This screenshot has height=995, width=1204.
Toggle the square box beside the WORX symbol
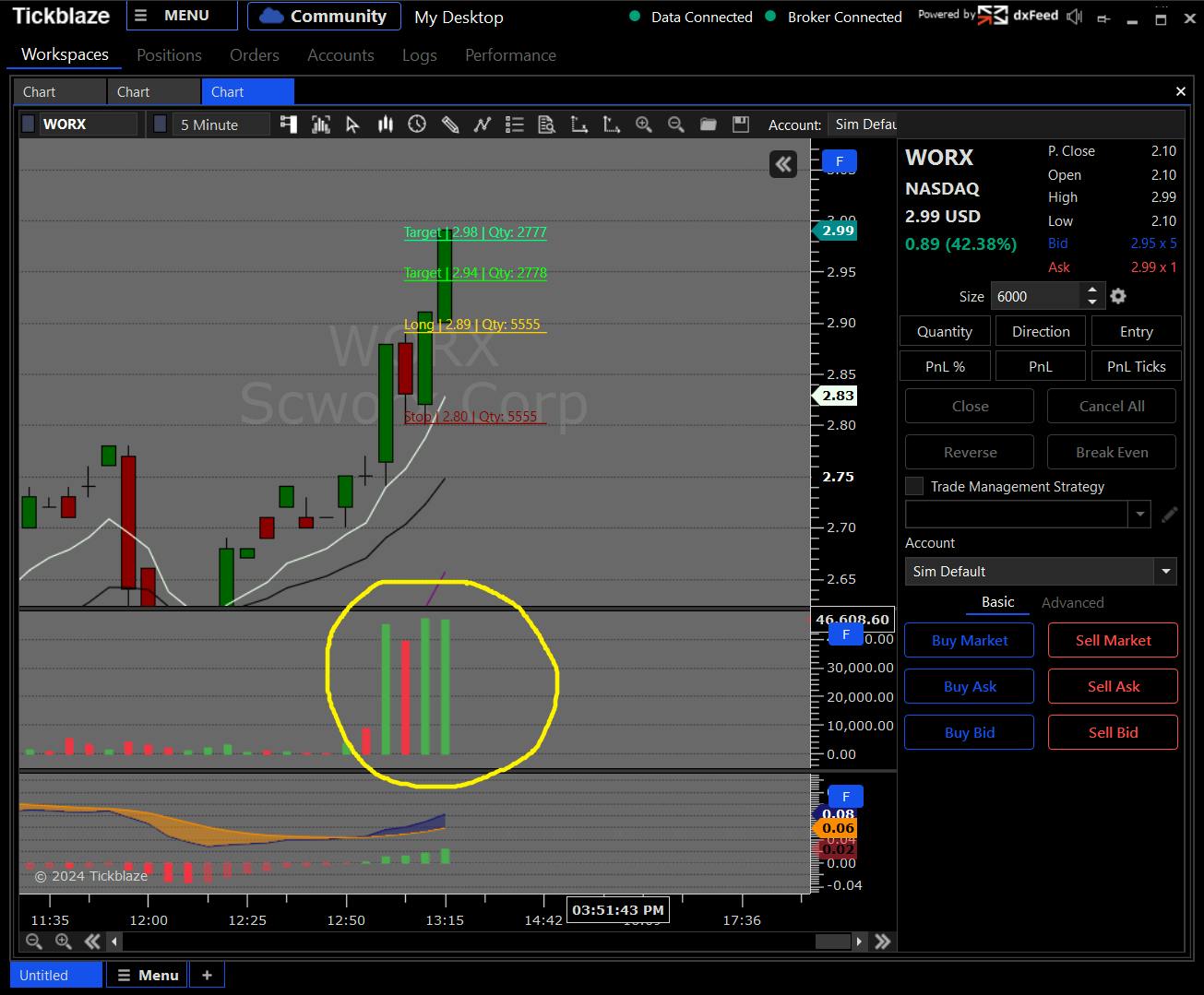click(29, 124)
